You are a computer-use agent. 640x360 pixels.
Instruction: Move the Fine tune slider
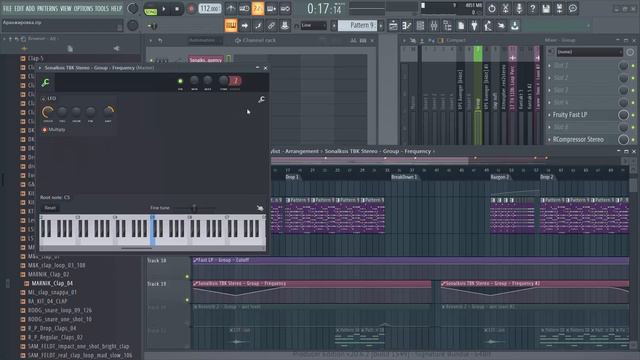point(194,208)
